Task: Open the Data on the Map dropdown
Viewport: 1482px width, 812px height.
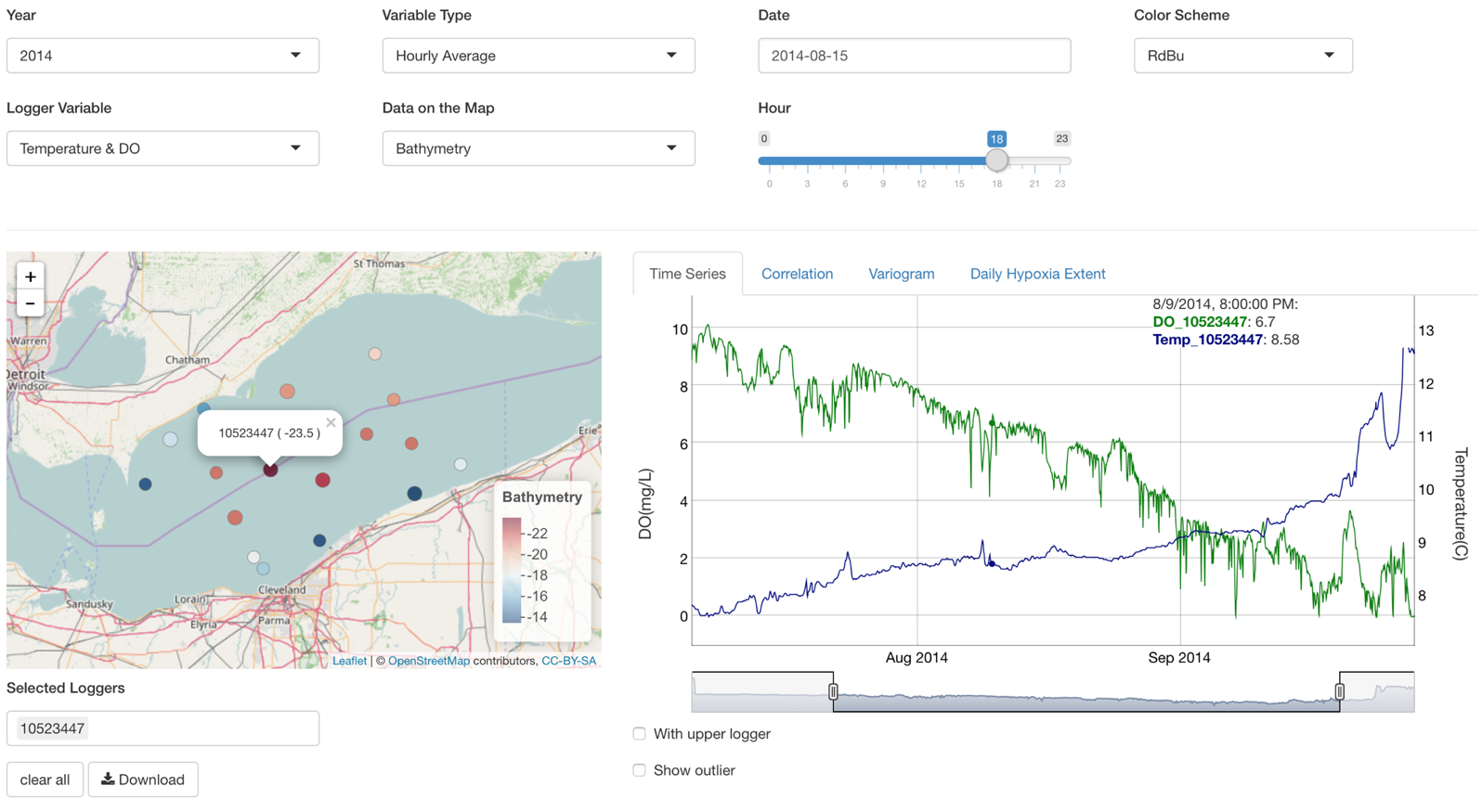Action: click(539, 148)
